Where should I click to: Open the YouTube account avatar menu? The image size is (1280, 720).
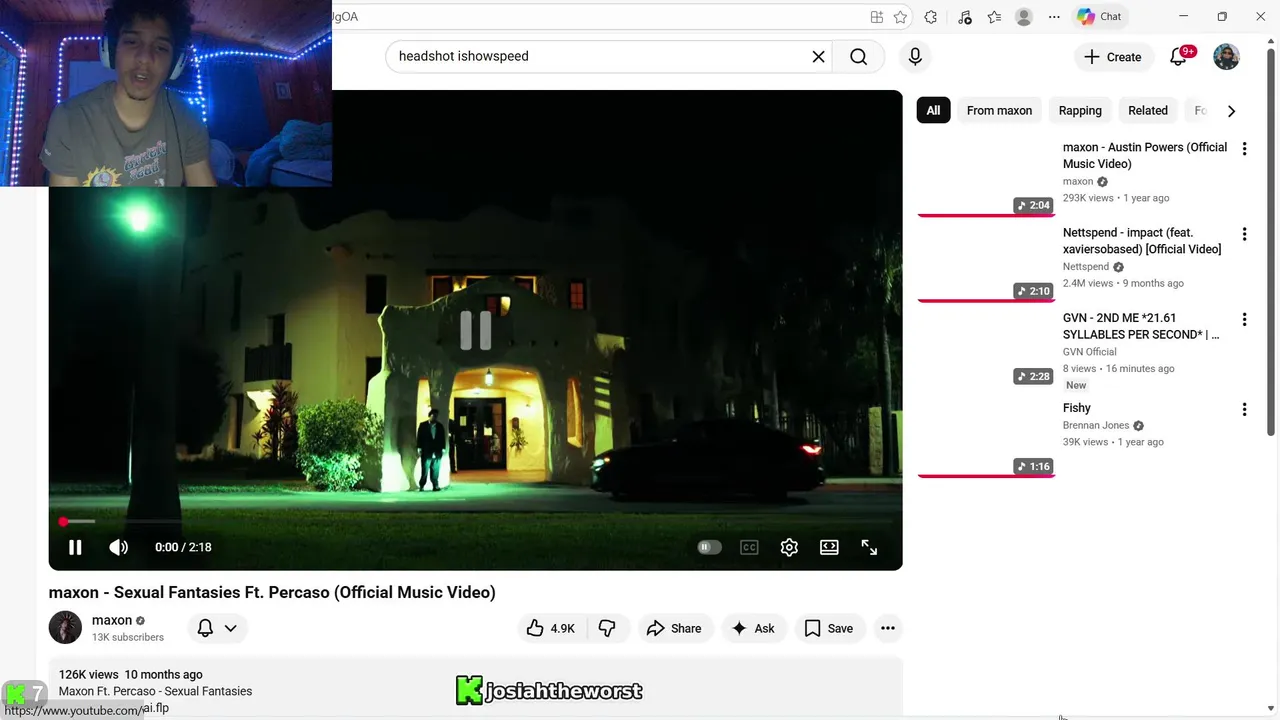pos(1226,57)
